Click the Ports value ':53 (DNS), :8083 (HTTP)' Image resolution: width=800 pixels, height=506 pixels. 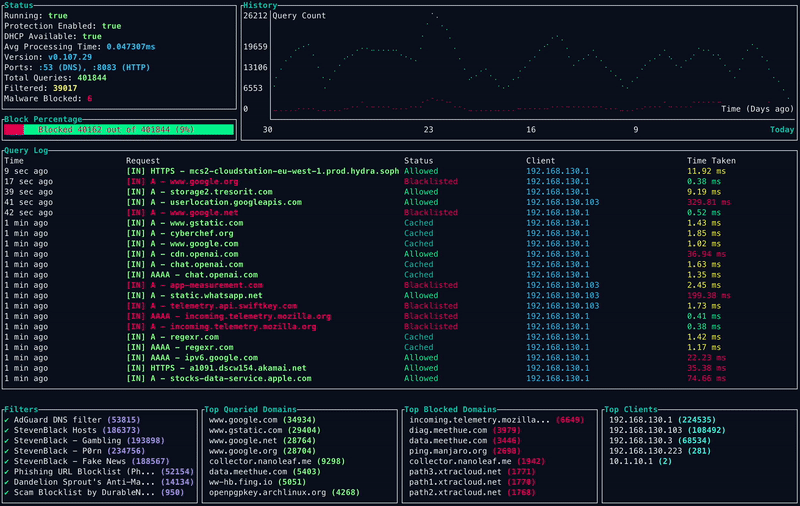[94, 67]
